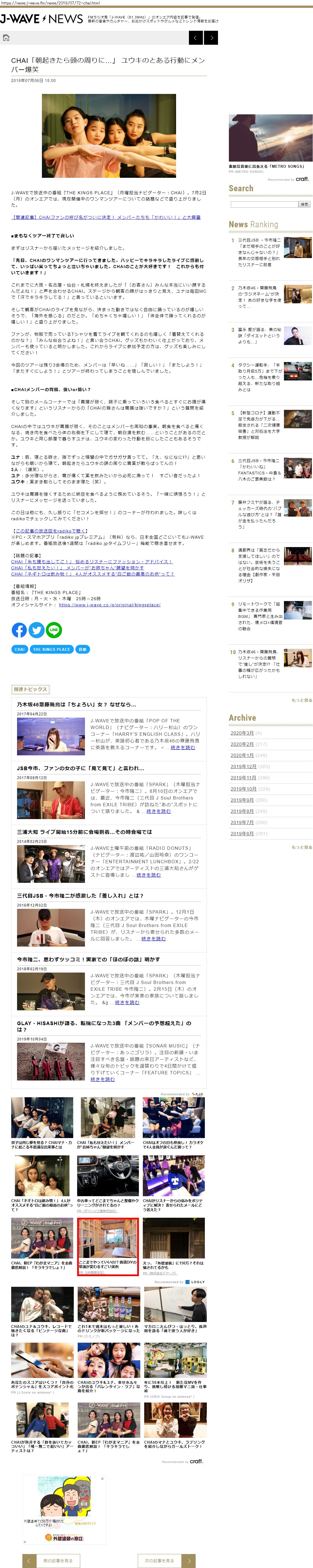313x1568 pixels.
Task: Select the 音楽 tag
Action: (x=82, y=649)
